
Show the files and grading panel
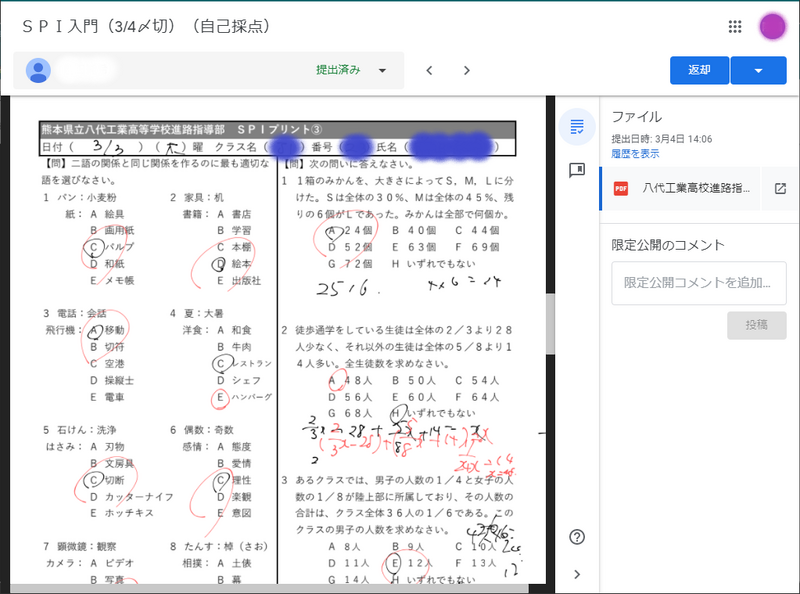[576, 126]
